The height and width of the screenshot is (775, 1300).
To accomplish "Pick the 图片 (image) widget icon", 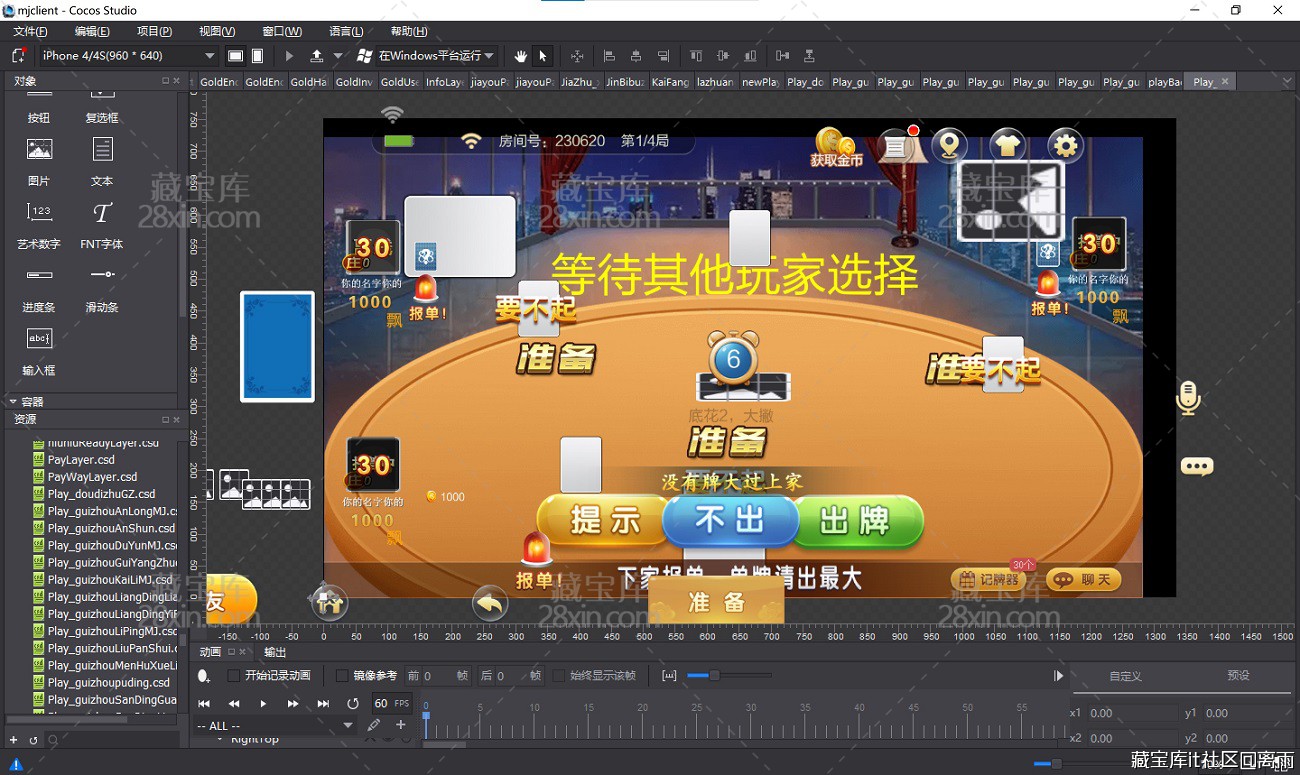I will [x=39, y=150].
